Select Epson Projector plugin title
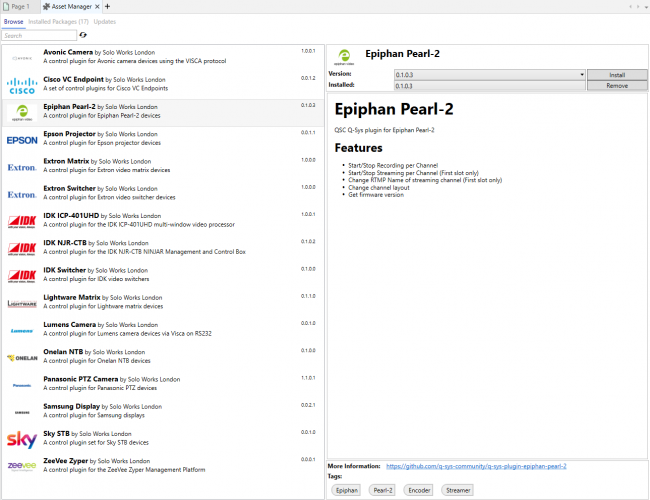Viewport: 650px width, 500px height. [x=69, y=133]
